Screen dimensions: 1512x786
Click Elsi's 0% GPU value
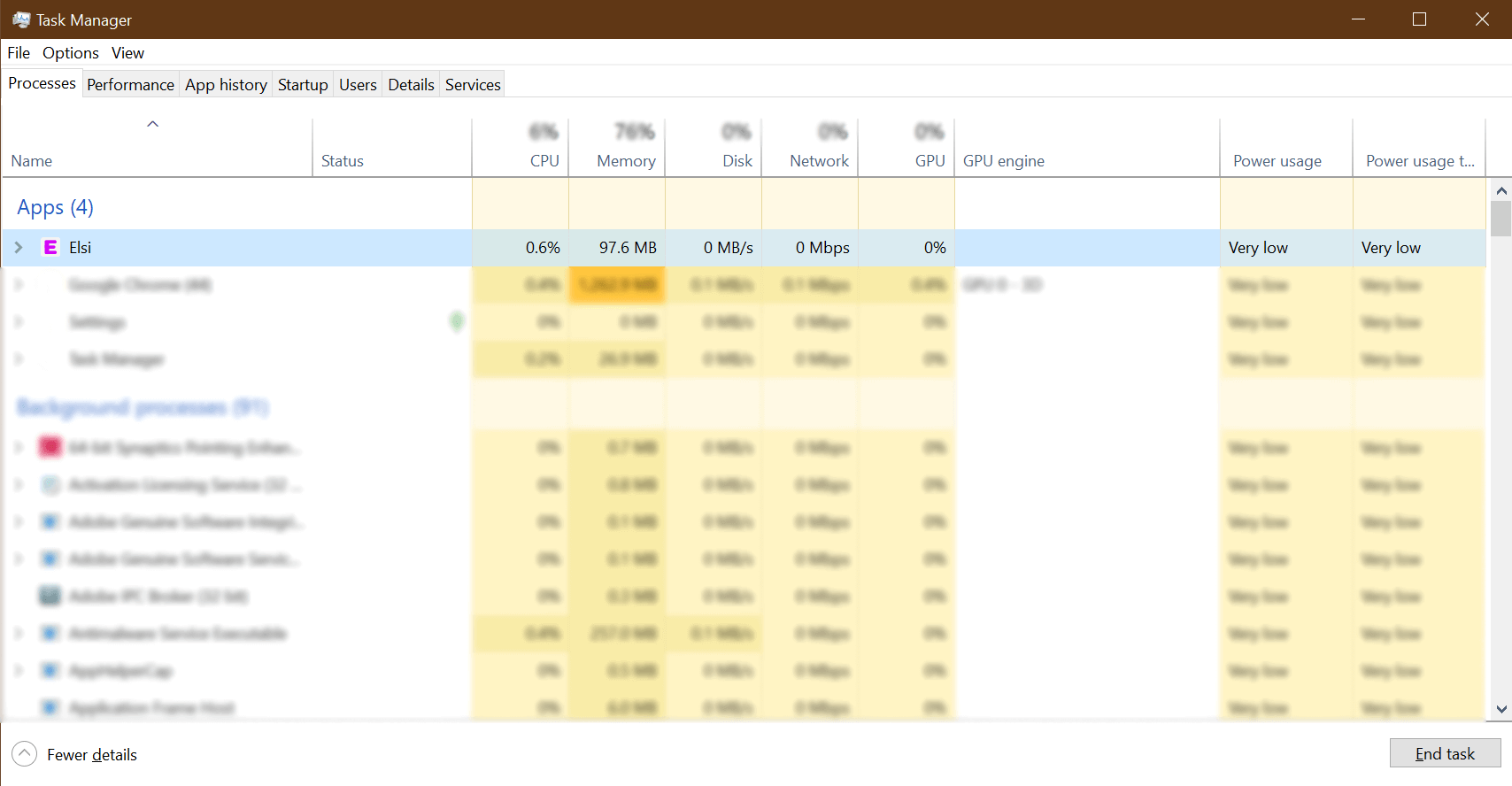(x=935, y=248)
